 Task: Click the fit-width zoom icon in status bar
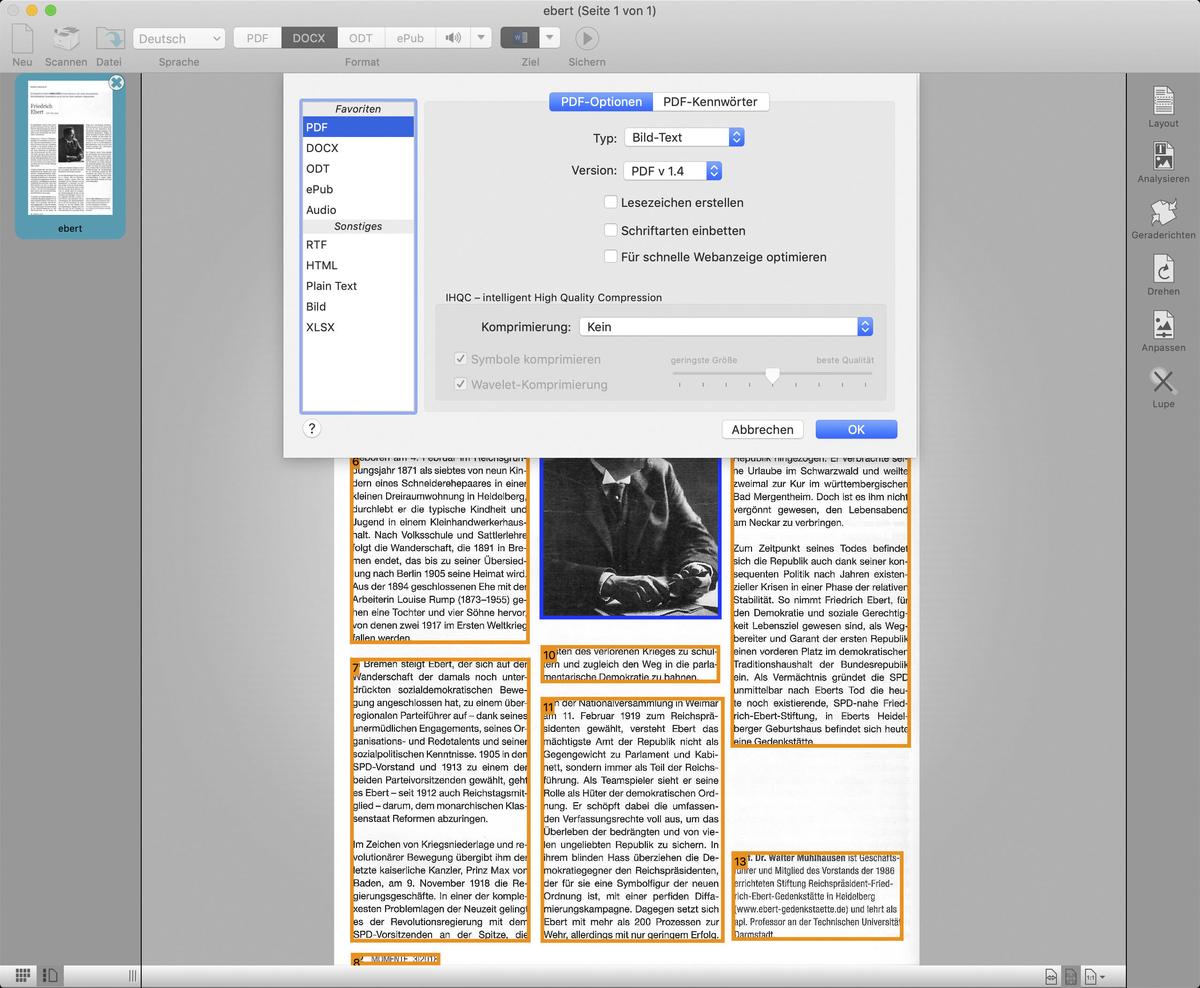click(1051, 975)
